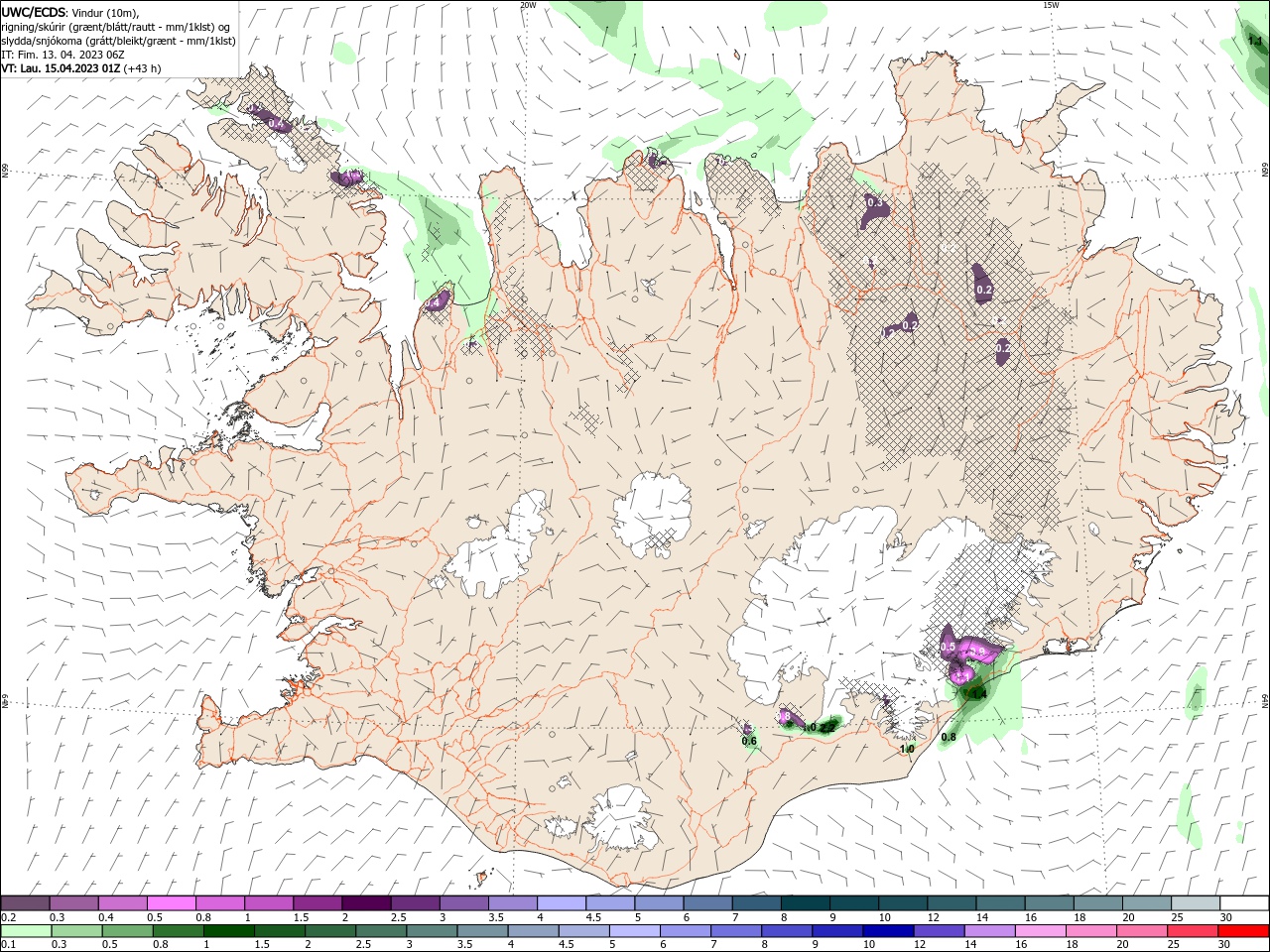
Task: Select the light pink lower swatch at 16
Action: pos(1041,930)
